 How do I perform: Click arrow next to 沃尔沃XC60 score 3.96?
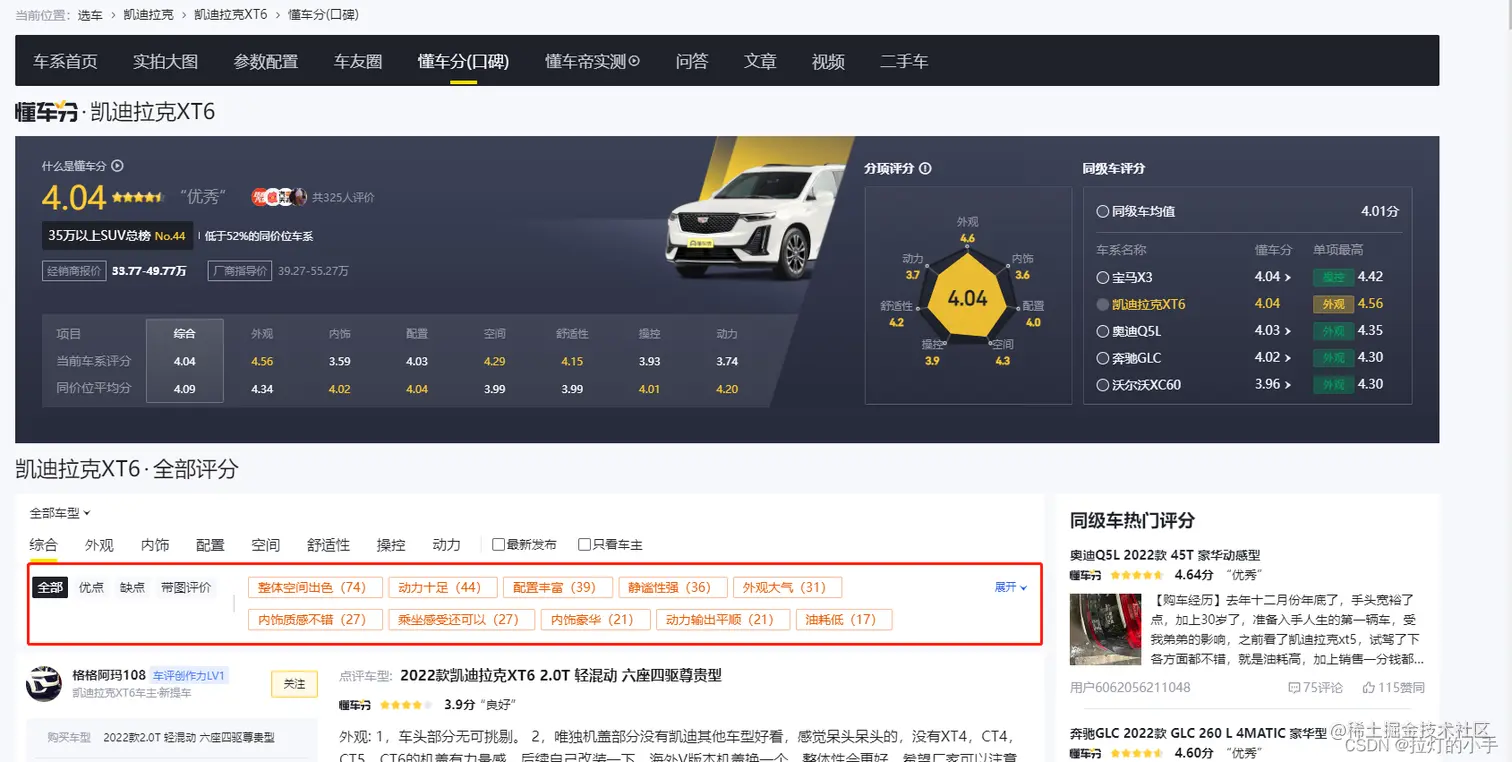coord(1288,385)
